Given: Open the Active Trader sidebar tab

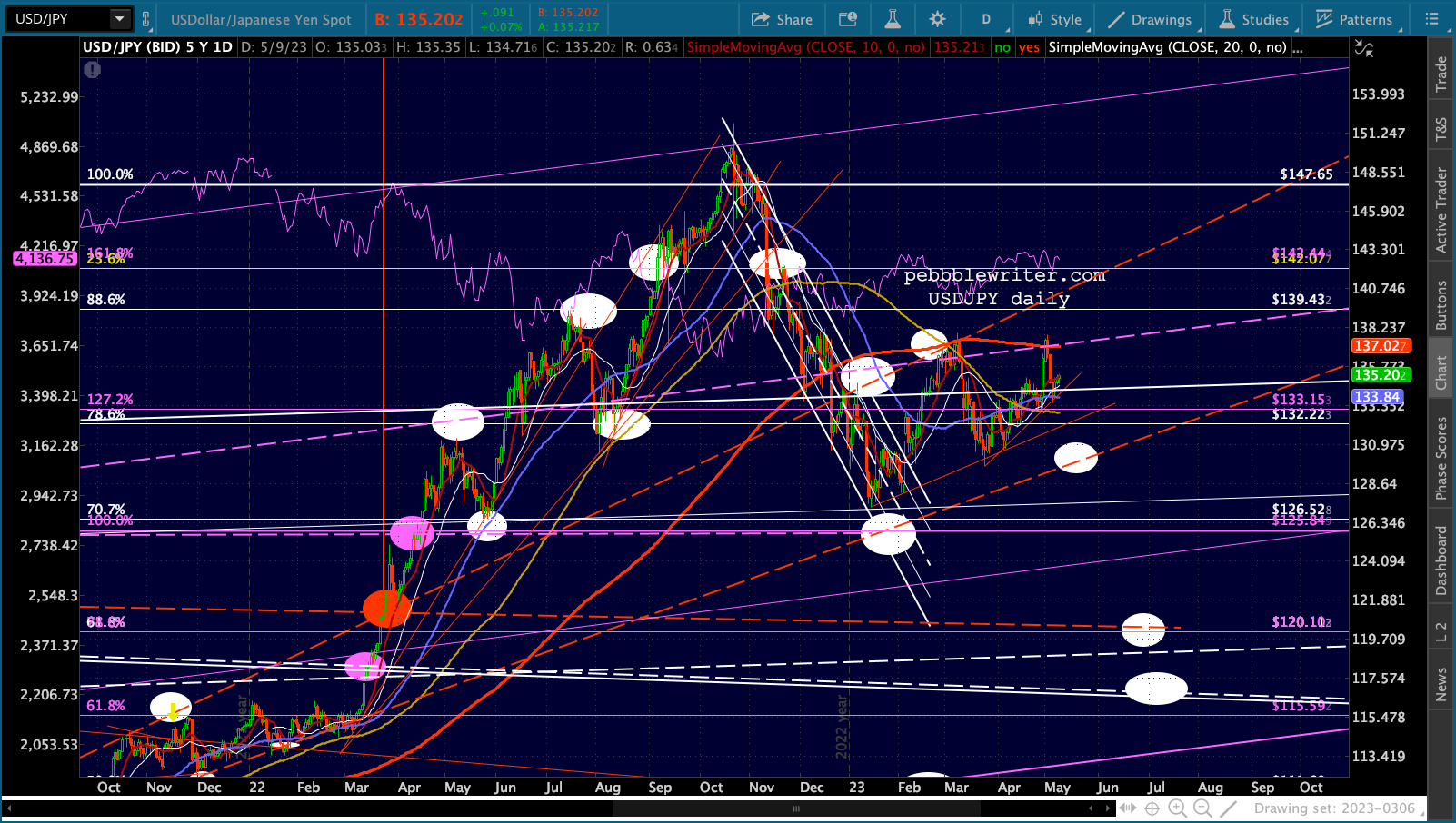Looking at the screenshot, I should pyautogui.click(x=1441, y=210).
